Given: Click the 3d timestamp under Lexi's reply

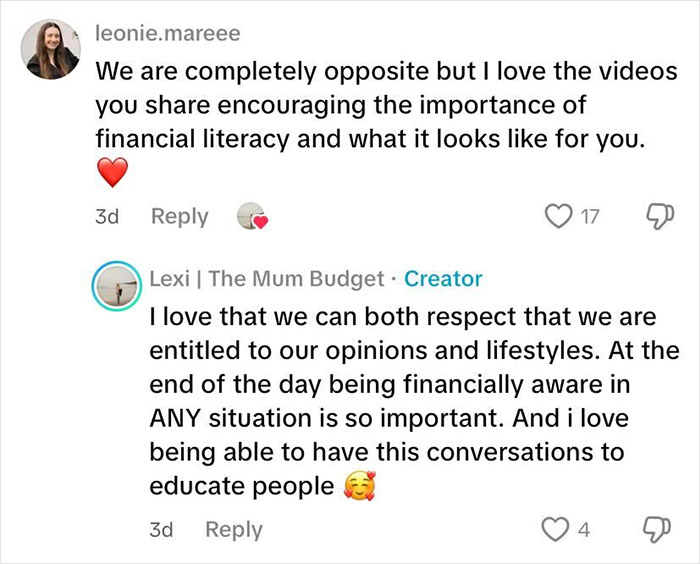Looking at the screenshot, I should coord(162,530).
